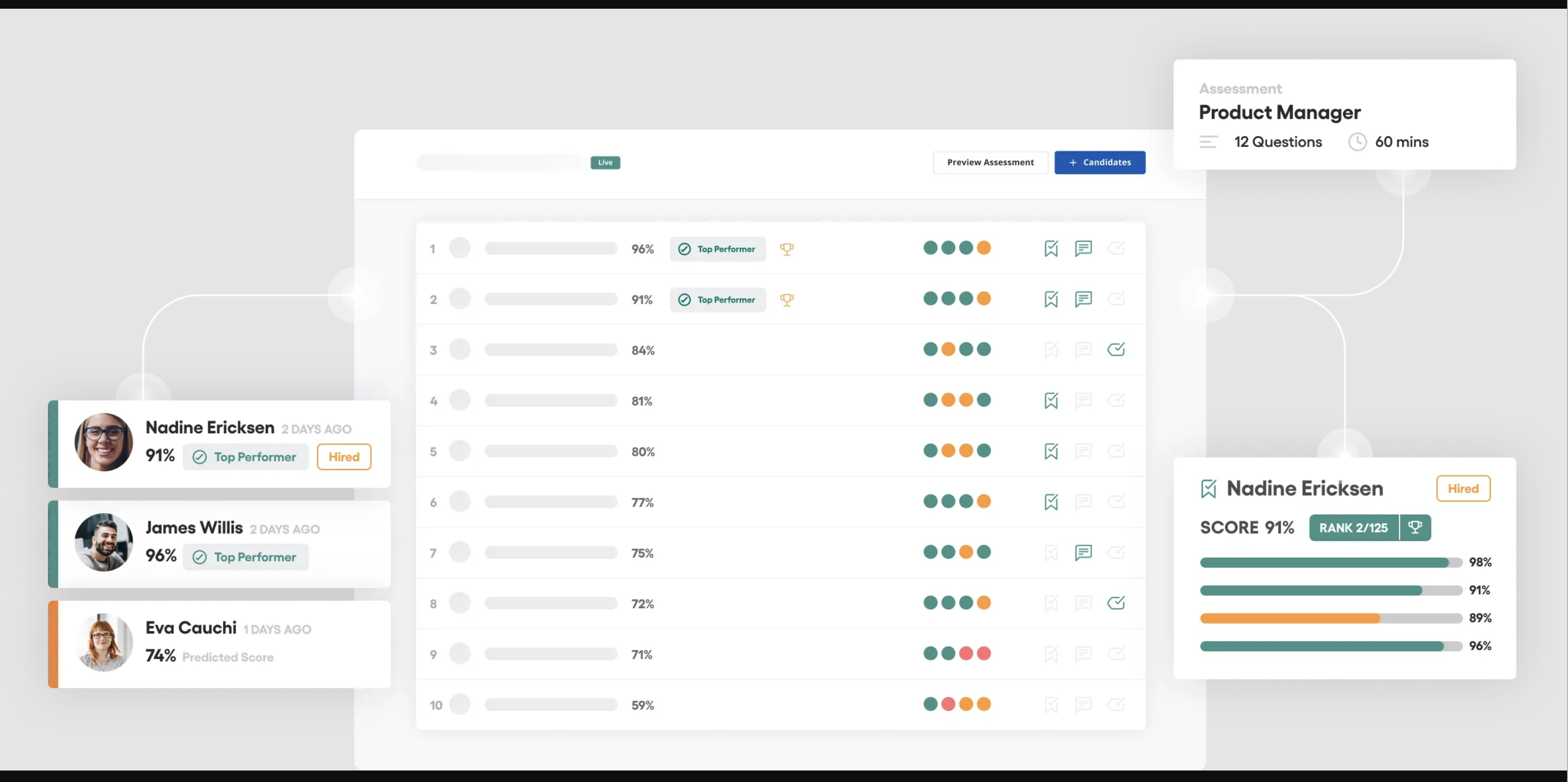The image size is (1568, 782).
Task: Click the bookmark icon in the 77% row
Action: (1051, 502)
